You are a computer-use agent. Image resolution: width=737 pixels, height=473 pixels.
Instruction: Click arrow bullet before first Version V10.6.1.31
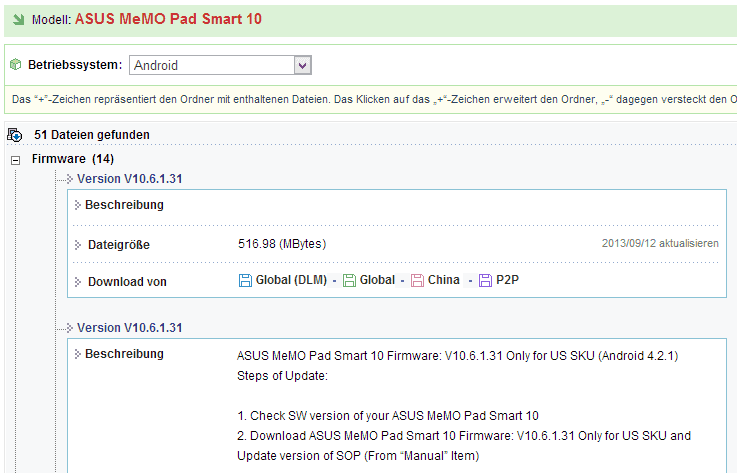click(x=70, y=179)
